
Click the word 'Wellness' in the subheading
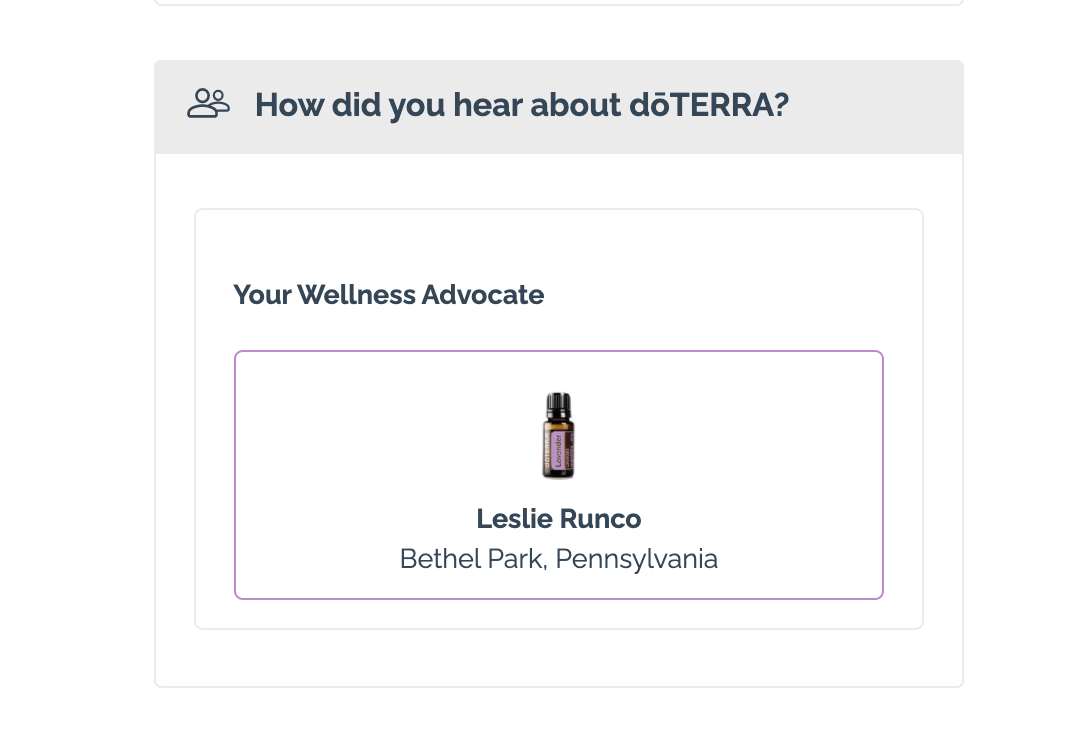357,295
